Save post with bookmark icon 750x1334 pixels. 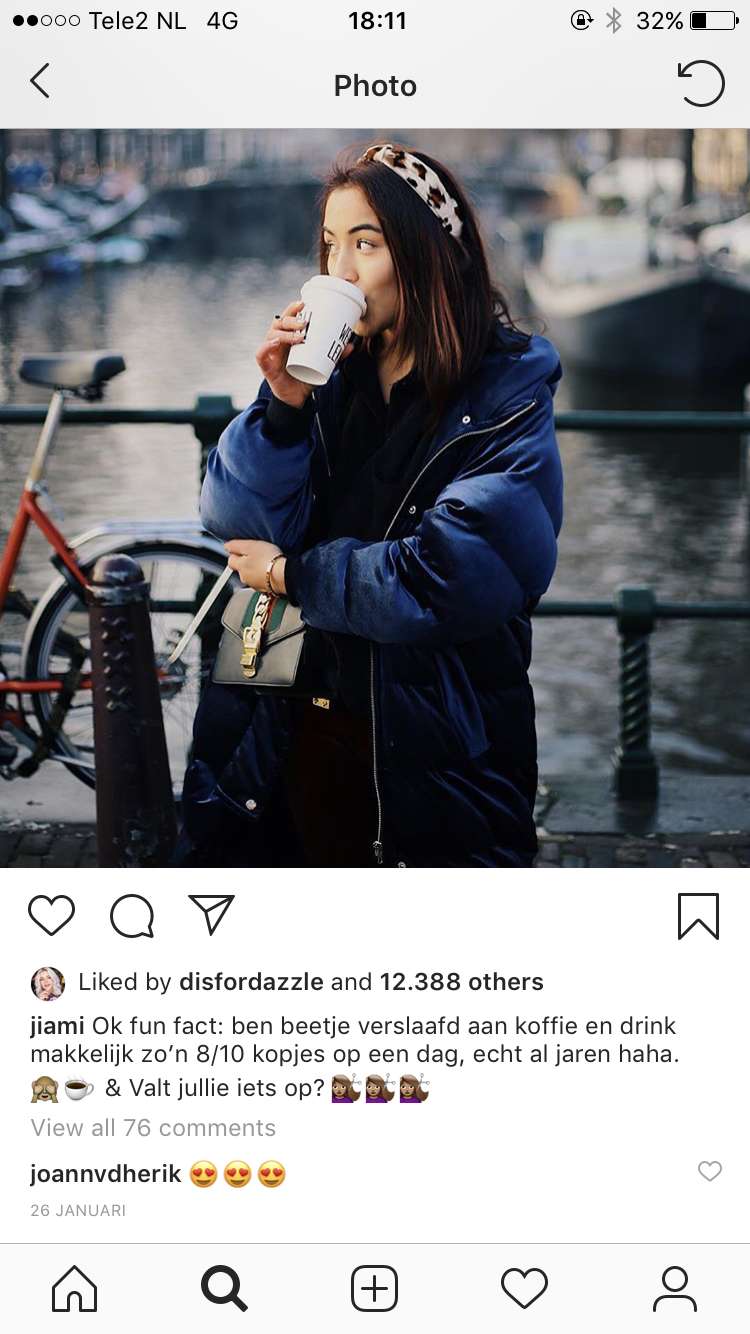pyautogui.click(x=698, y=916)
